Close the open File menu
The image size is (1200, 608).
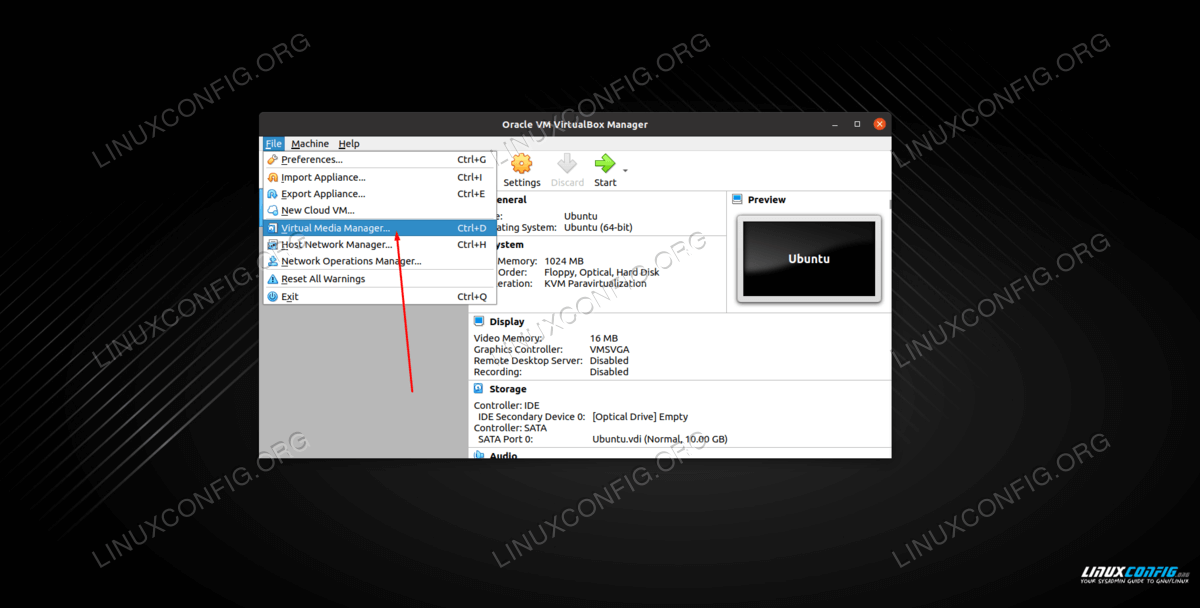click(273, 144)
